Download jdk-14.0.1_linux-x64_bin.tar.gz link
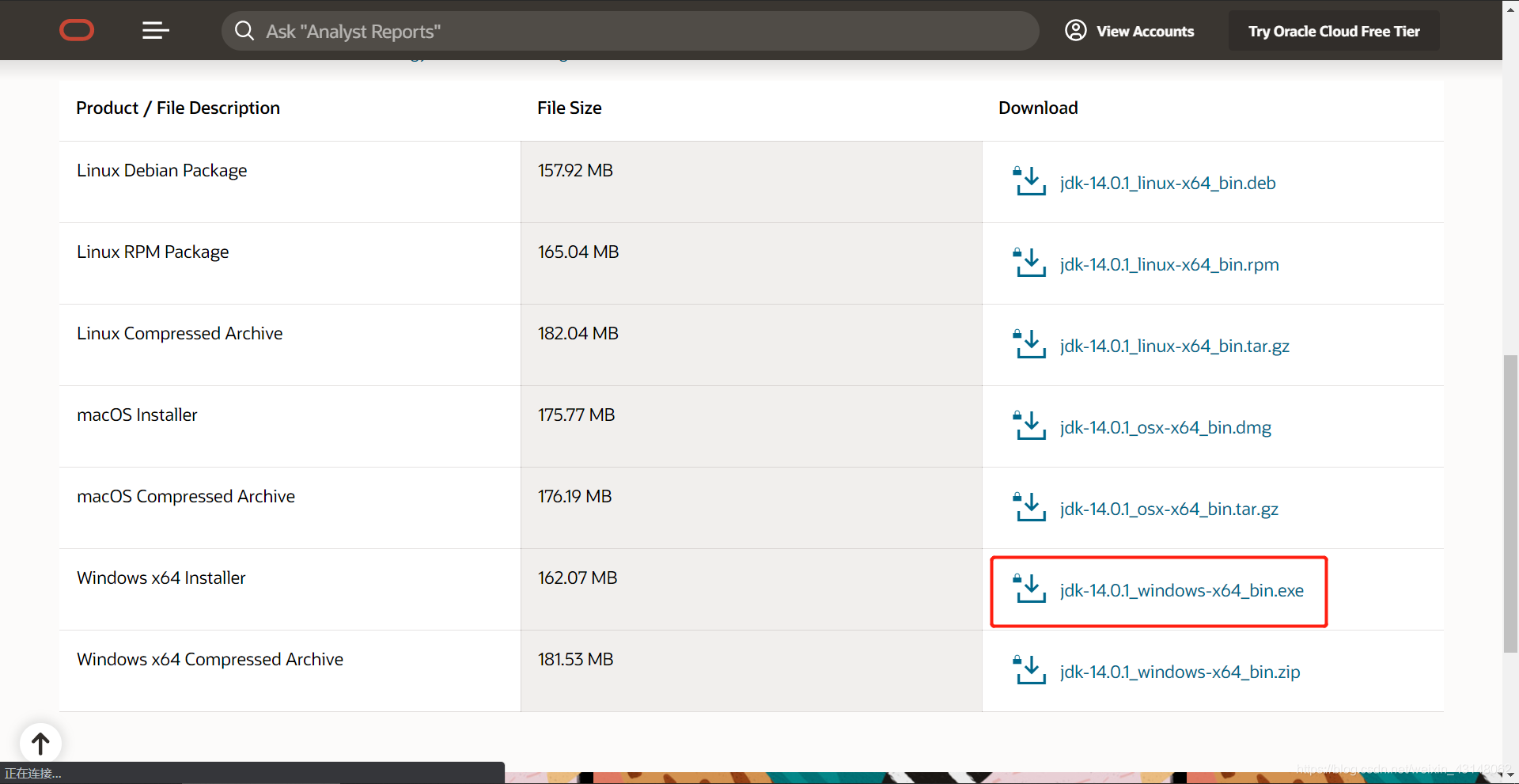Viewport: 1519px width, 784px height. click(x=1175, y=346)
